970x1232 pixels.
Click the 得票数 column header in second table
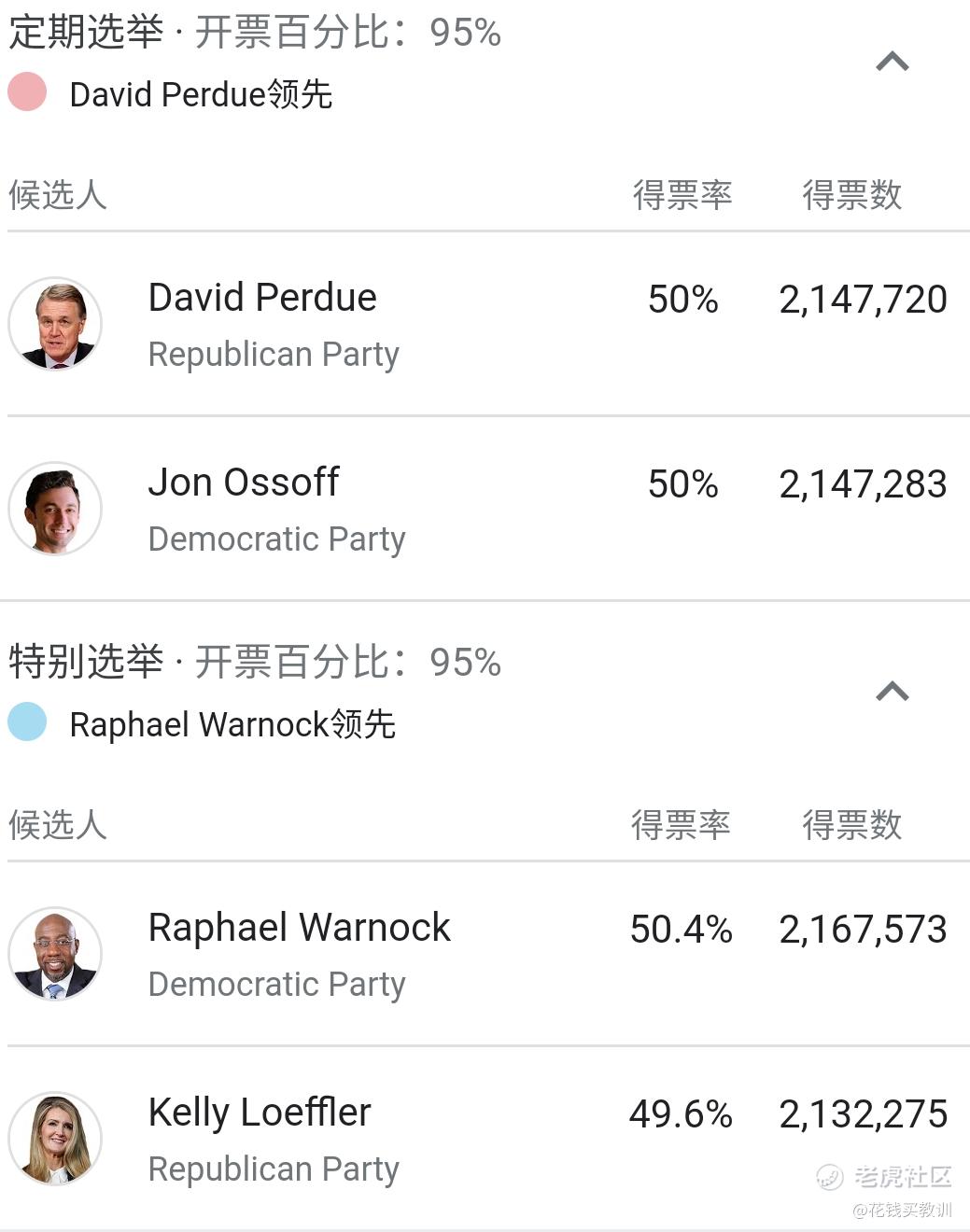pyautogui.click(x=852, y=825)
